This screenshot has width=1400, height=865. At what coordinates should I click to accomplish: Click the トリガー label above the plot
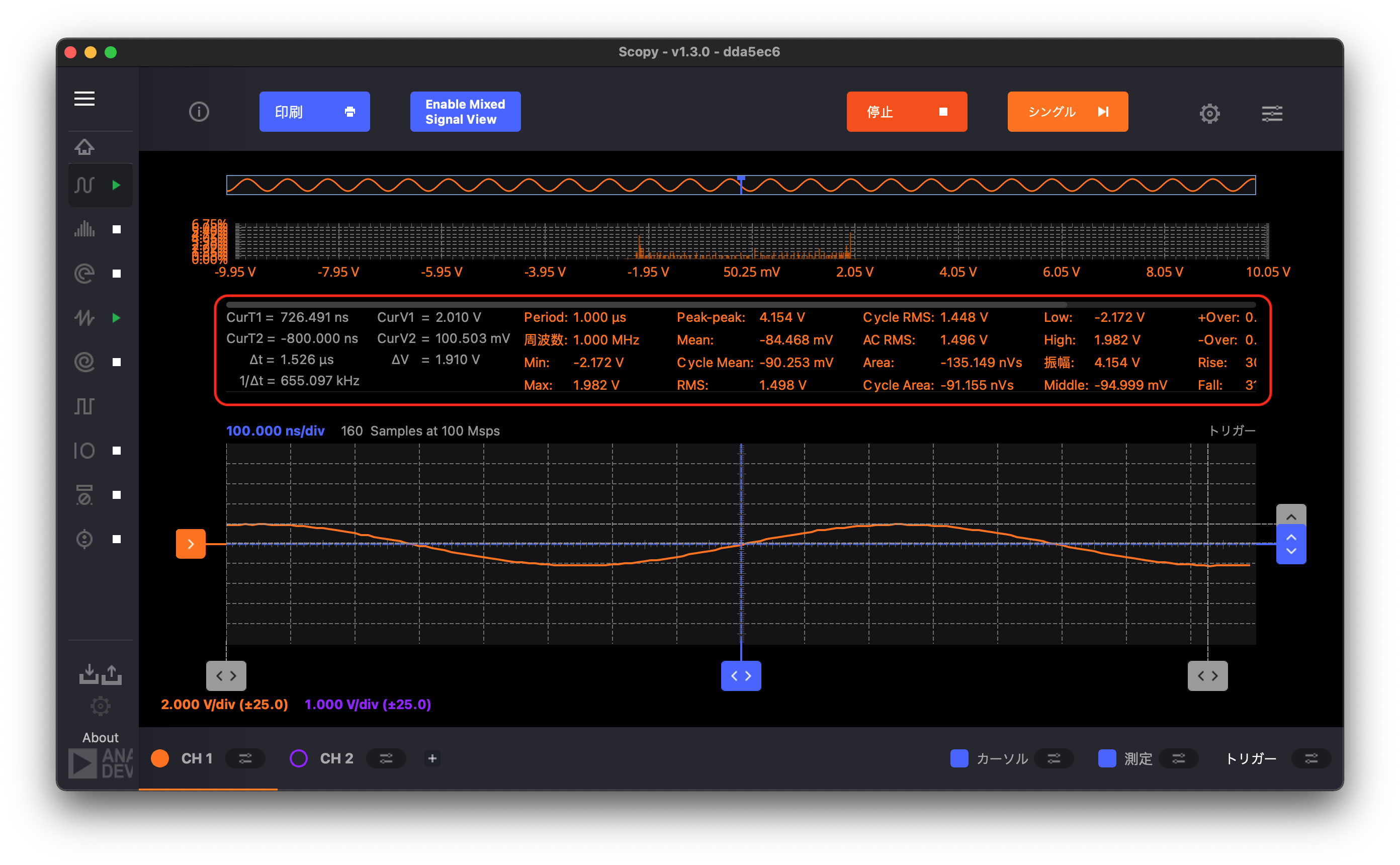tap(1232, 430)
